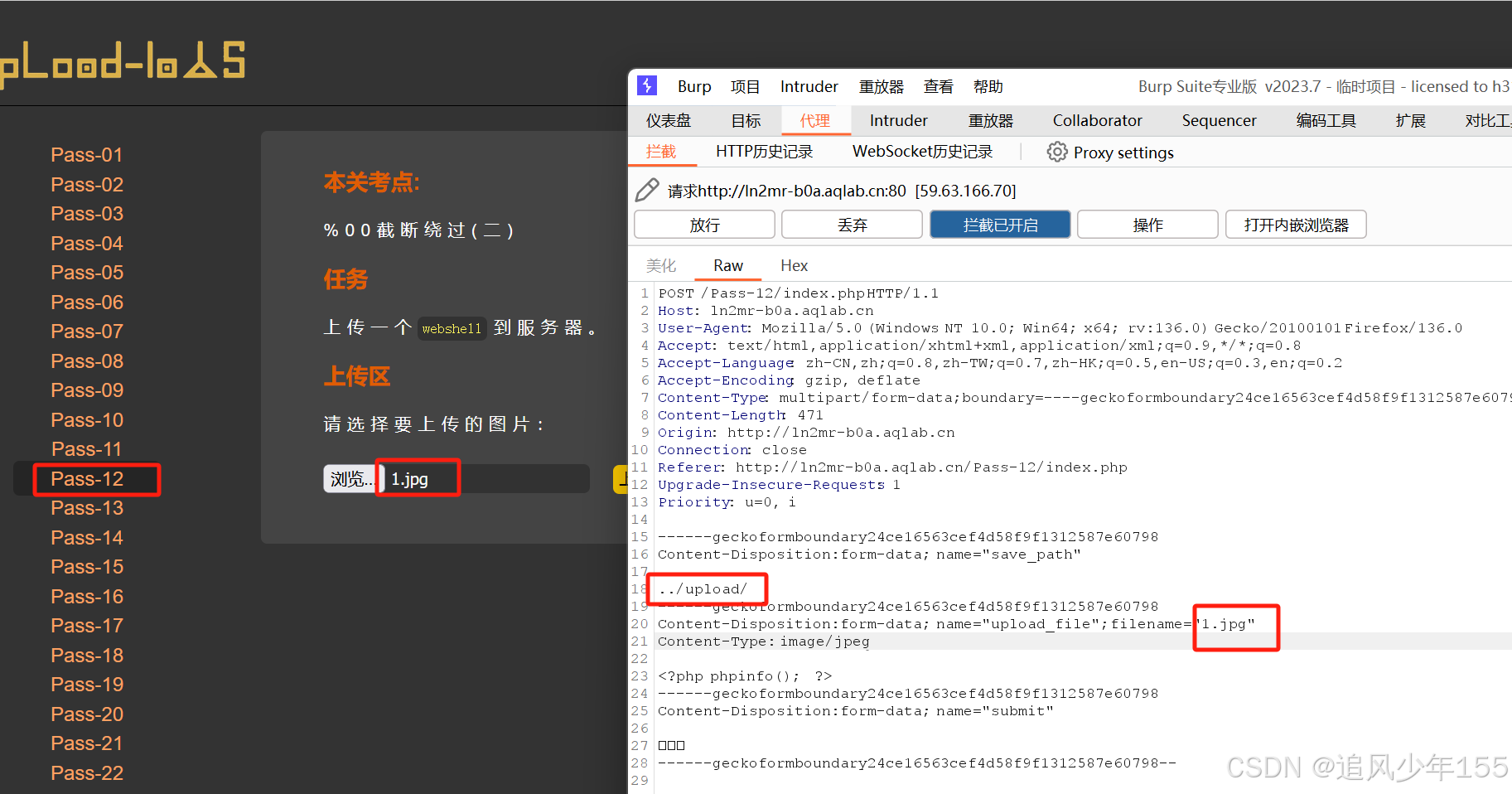
Task: Open the 查看 menu
Action: click(938, 86)
